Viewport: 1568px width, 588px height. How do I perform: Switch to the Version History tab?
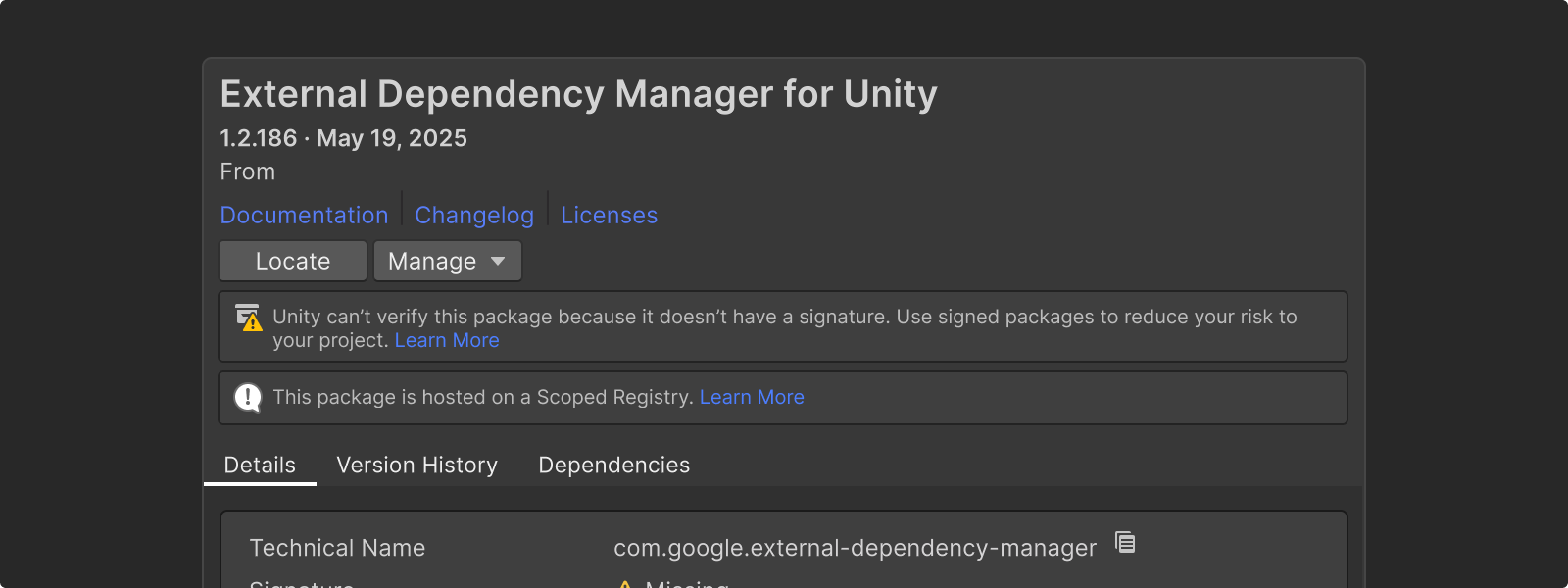coord(417,465)
